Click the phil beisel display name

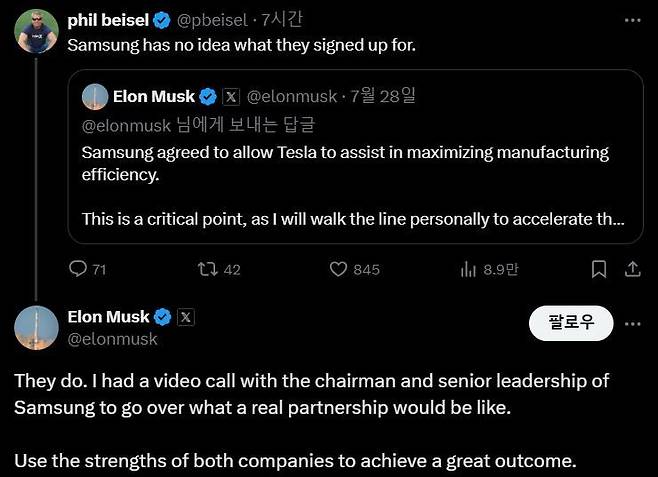106,20
